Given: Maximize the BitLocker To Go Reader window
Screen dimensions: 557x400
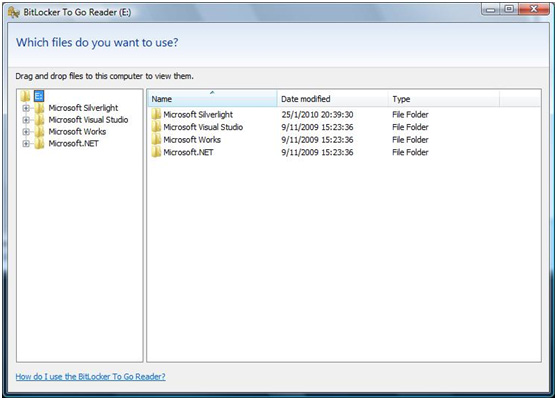Looking at the screenshot, I should [509, 9].
